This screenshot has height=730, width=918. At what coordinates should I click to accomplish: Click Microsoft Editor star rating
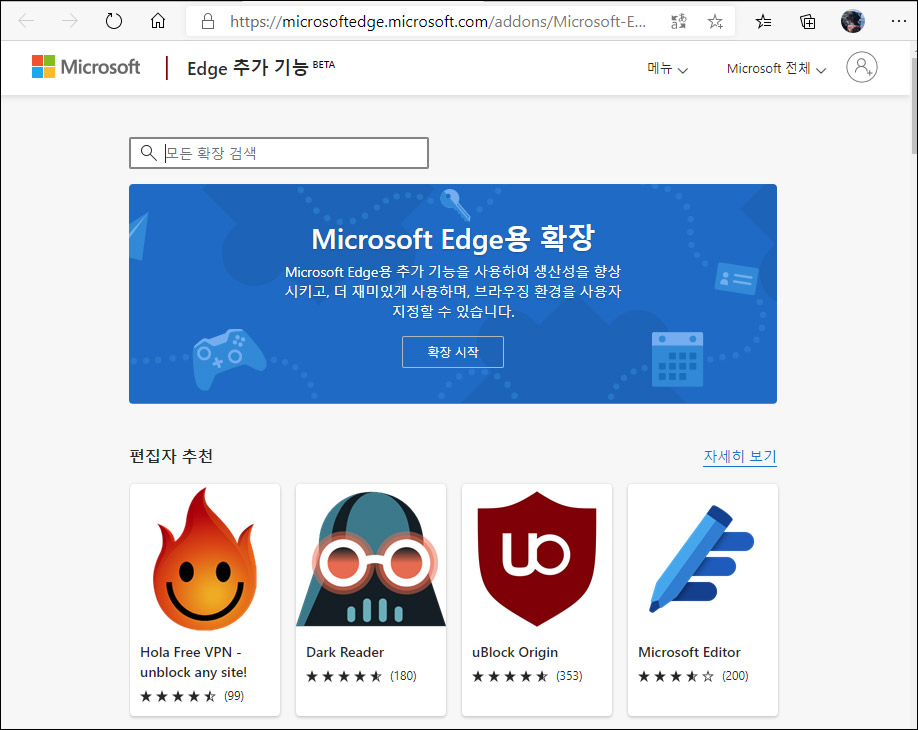click(x=676, y=676)
